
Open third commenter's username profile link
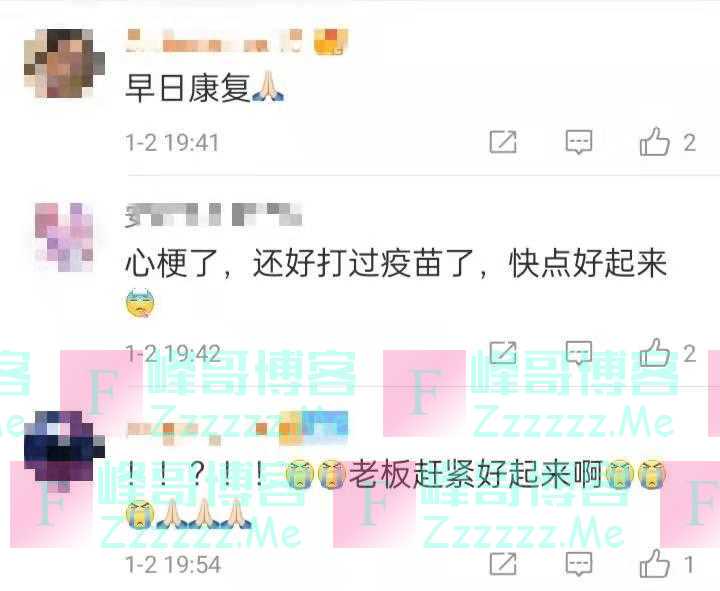[237, 428]
